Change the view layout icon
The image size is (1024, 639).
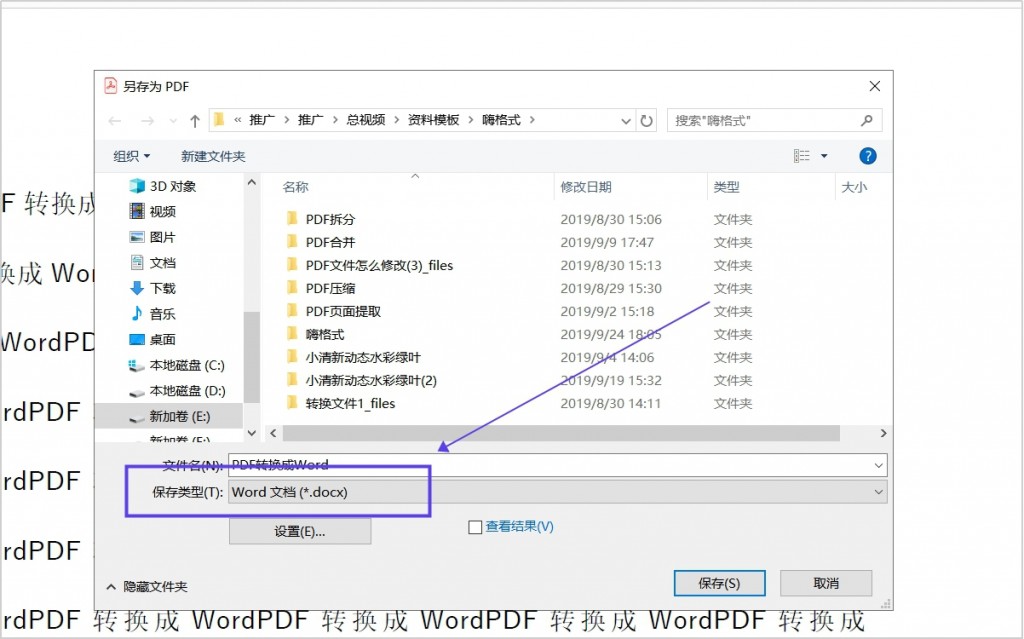(x=801, y=156)
